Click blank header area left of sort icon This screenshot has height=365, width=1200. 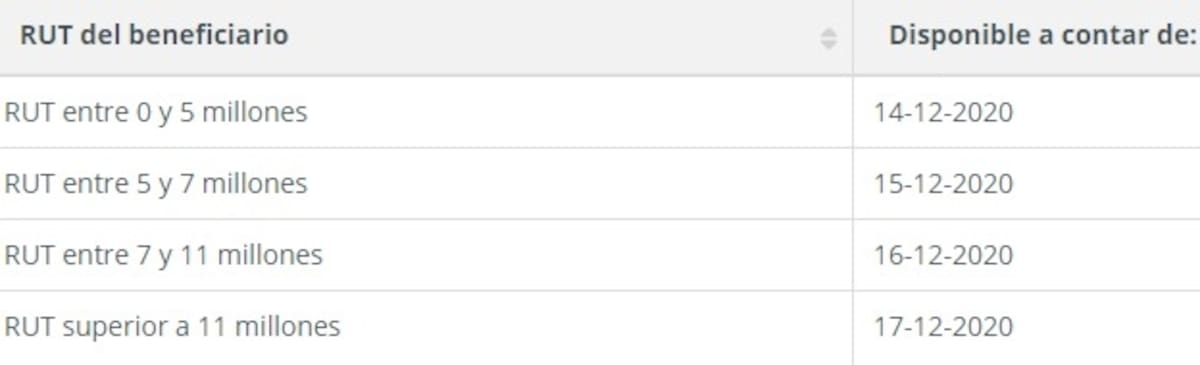(550, 37)
